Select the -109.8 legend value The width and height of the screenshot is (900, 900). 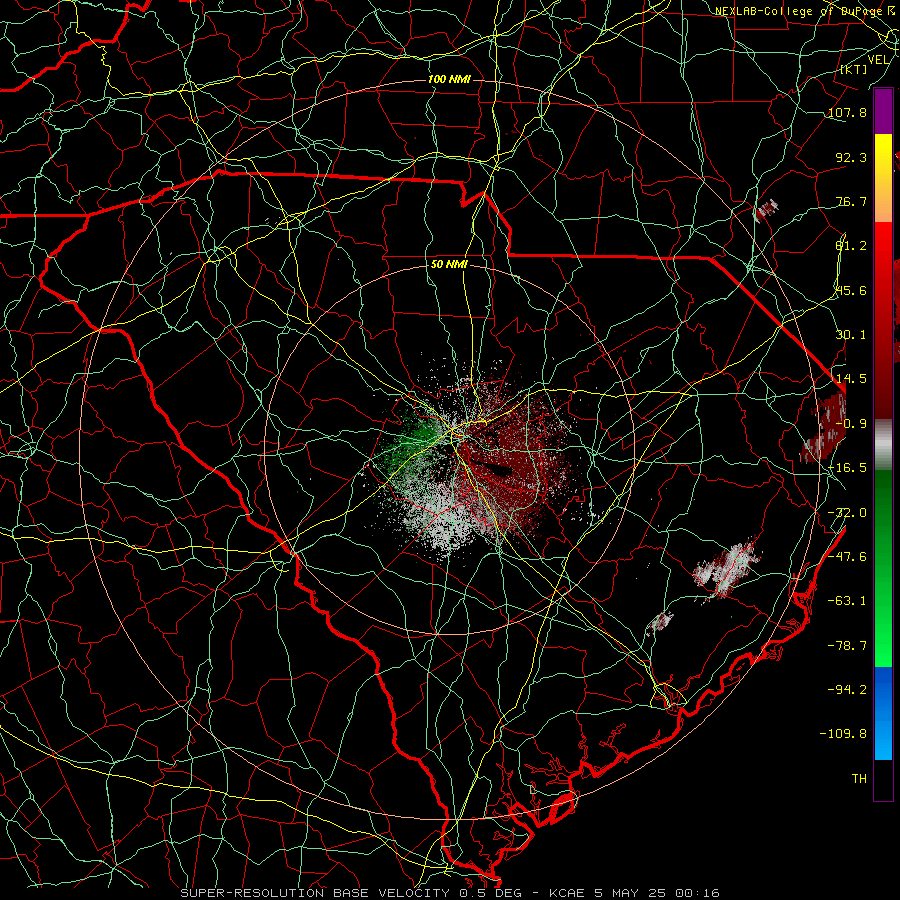pos(843,734)
